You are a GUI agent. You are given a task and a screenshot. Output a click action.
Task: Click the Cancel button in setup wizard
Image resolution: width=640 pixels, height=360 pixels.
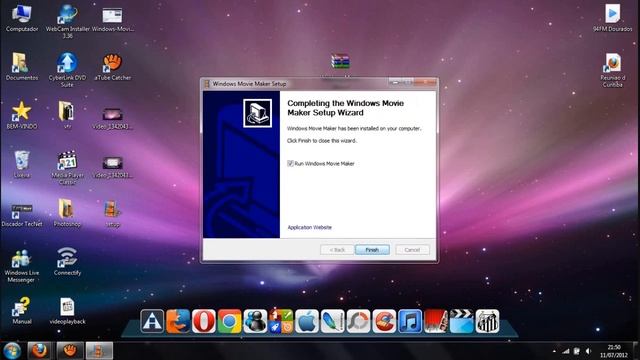pyautogui.click(x=412, y=249)
